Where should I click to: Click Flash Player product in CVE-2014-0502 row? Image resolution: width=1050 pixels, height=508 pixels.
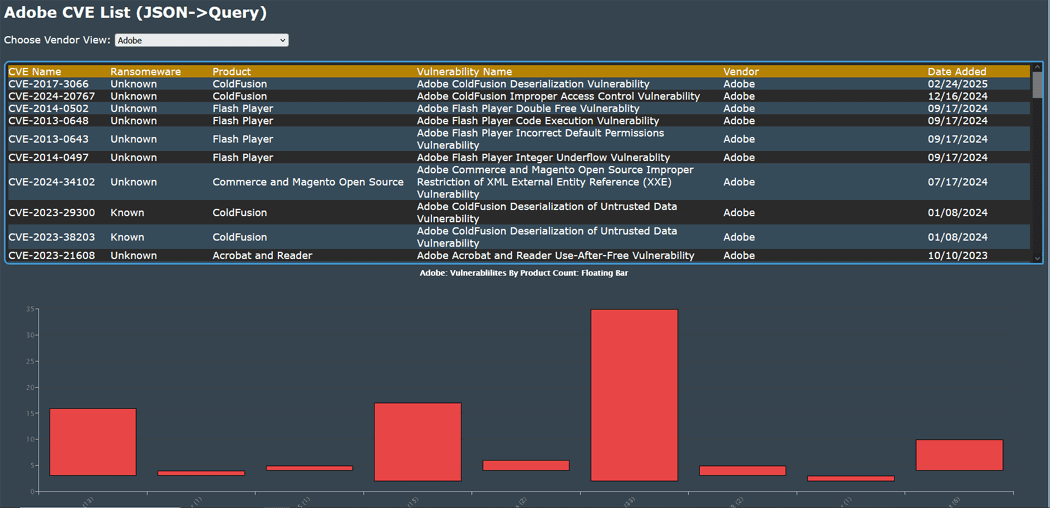click(x=242, y=108)
